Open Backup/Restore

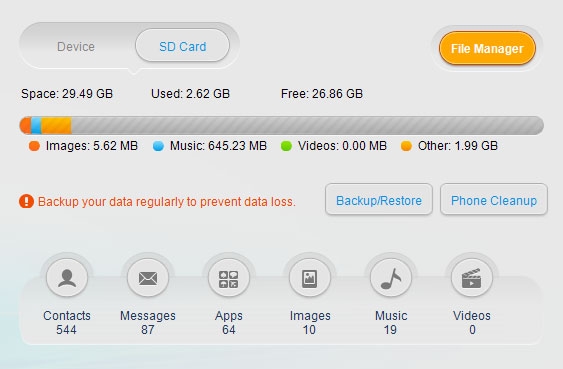click(x=379, y=200)
